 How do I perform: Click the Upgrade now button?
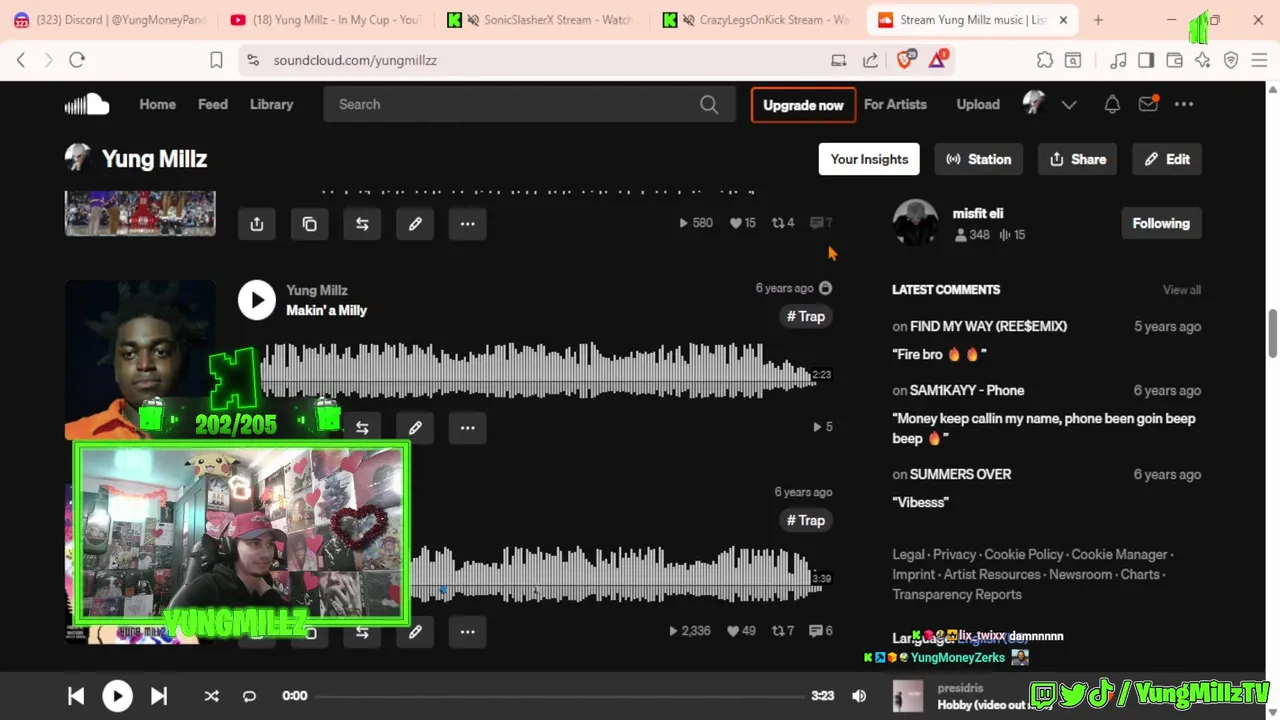803,104
